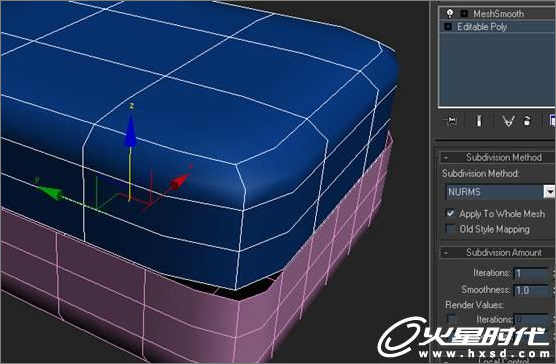This screenshot has height=364, width=556.
Task: Expand the MeshSmooth sub-object box icon
Action: coord(464,14)
